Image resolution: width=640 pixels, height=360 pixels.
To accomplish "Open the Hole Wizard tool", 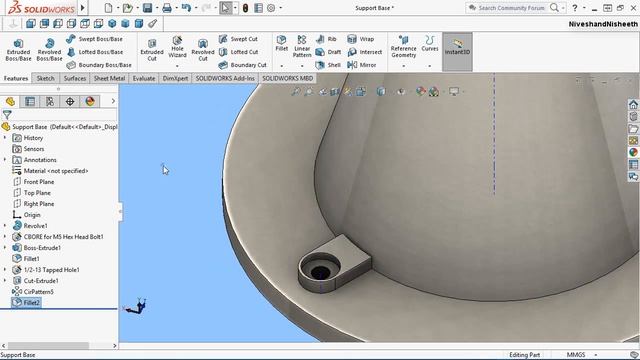I will (x=177, y=47).
